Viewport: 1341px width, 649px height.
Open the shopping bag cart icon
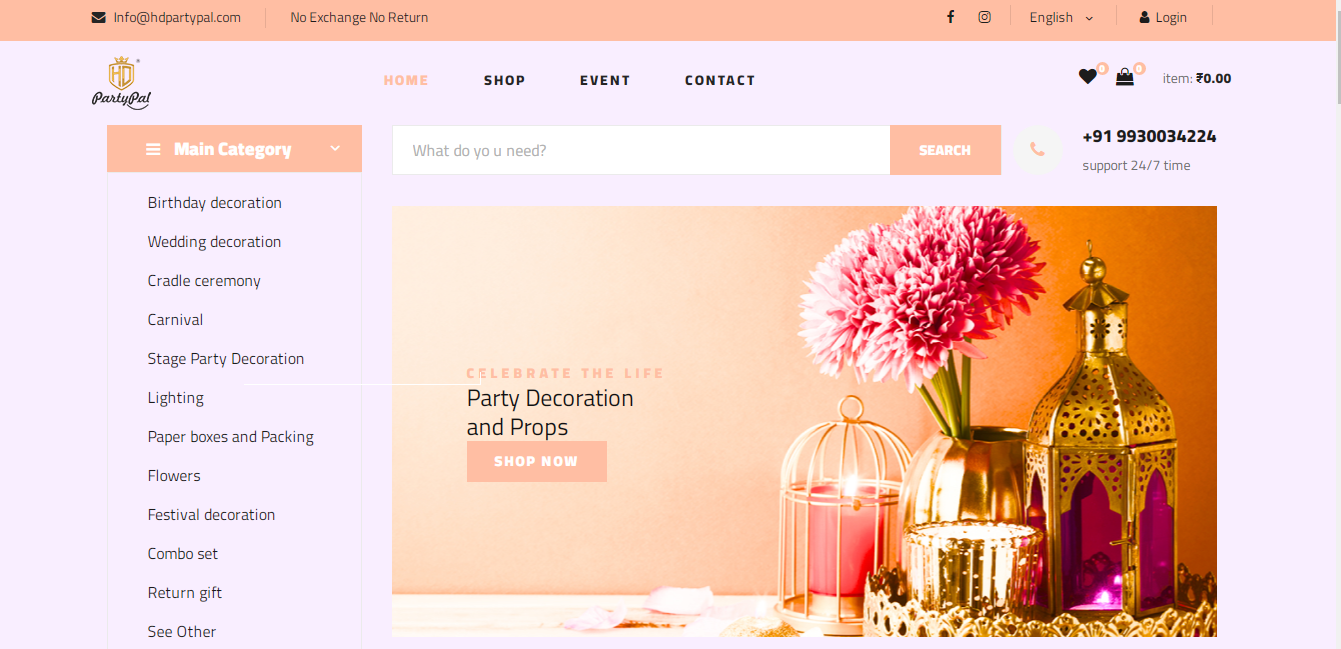point(1125,76)
